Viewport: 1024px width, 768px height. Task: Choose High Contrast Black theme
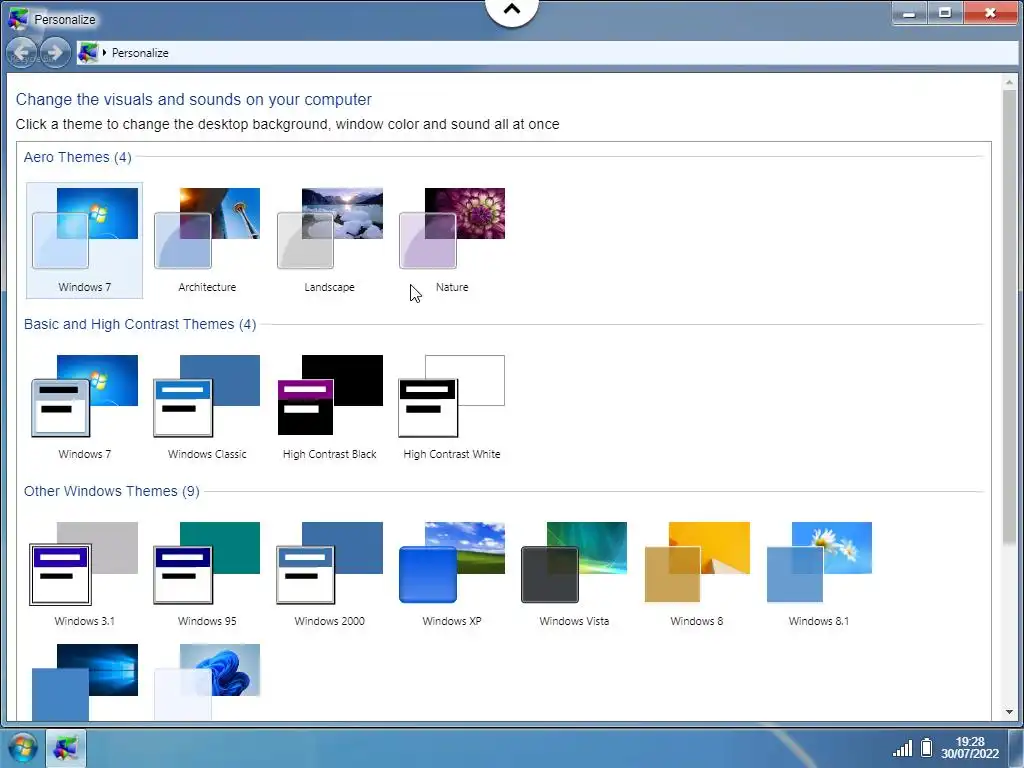329,408
